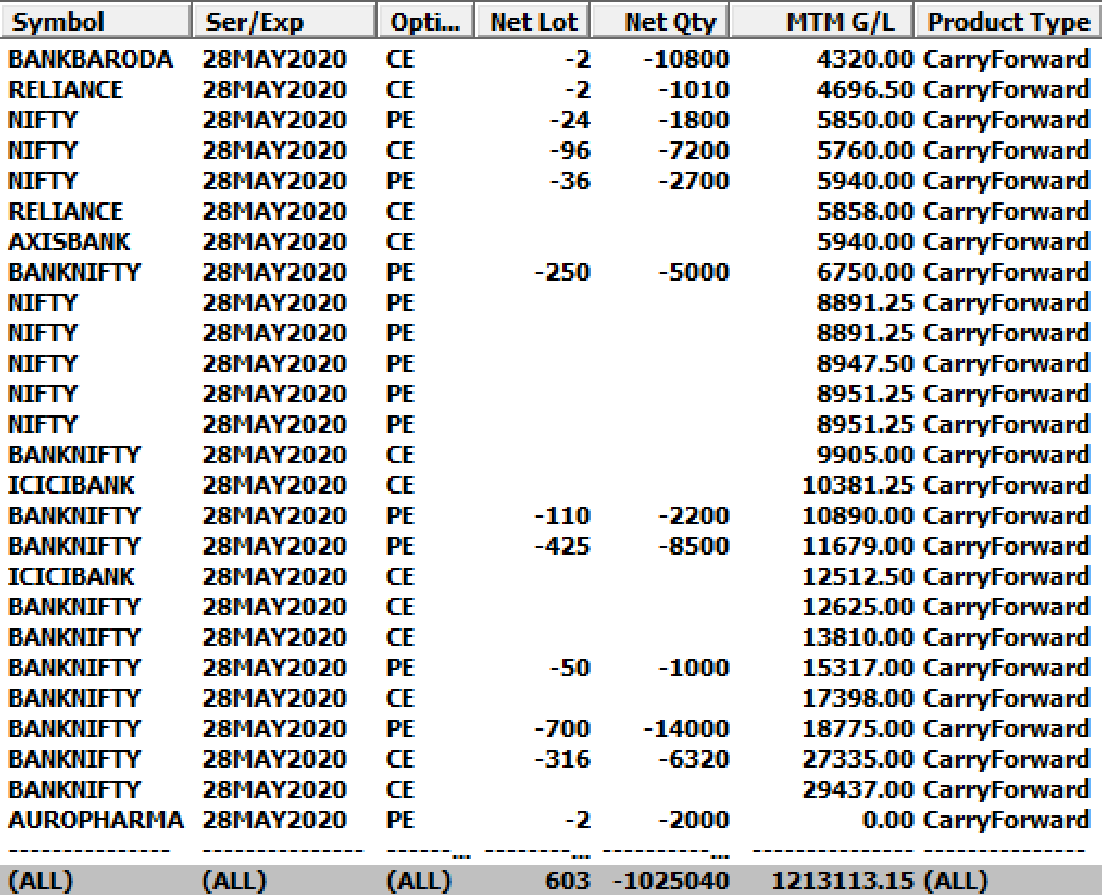The height and width of the screenshot is (895, 1102).
Task: Click MTM value 5850.00
Action: [x=865, y=120]
